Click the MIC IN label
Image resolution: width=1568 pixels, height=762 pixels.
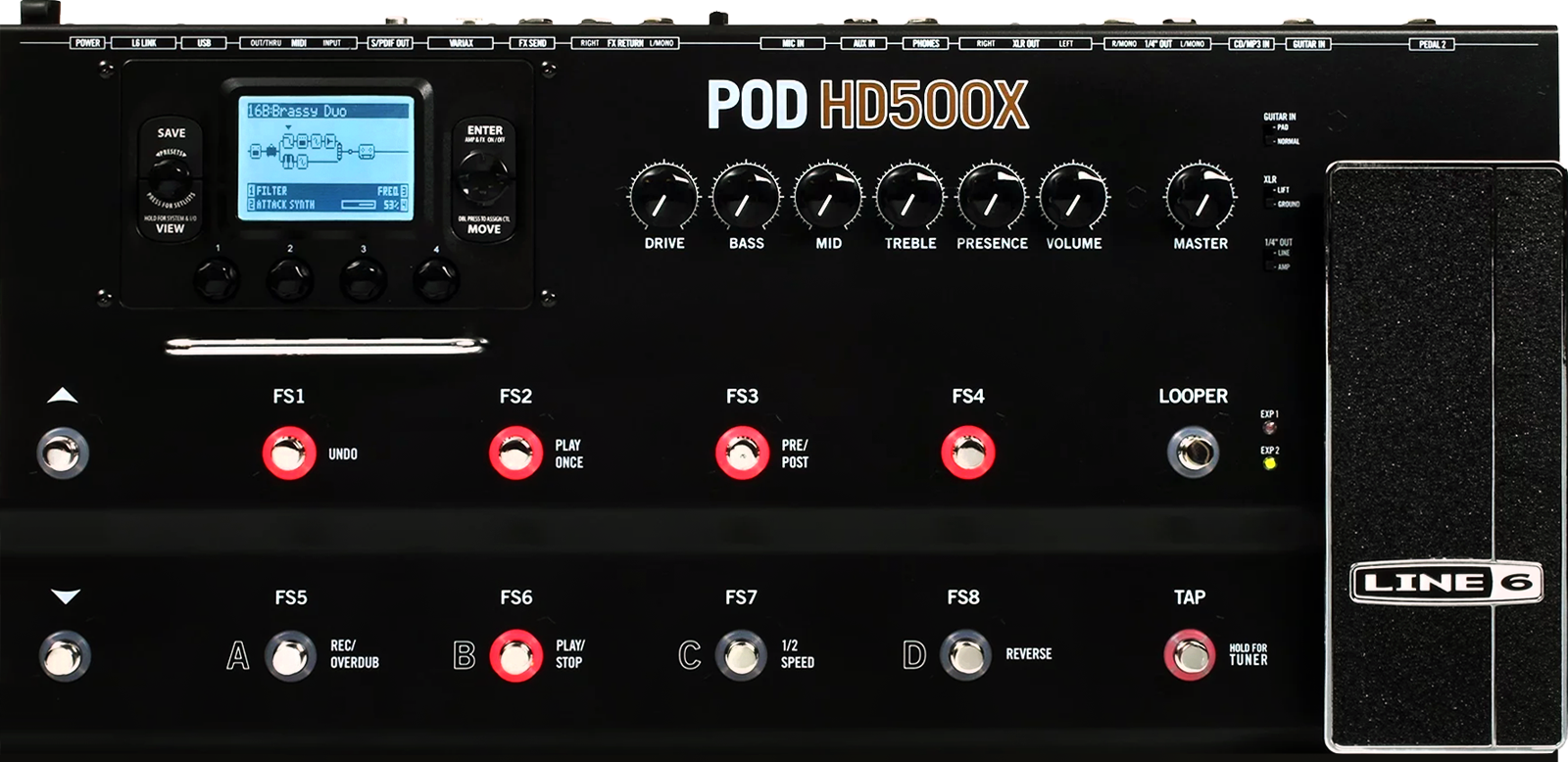(x=793, y=43)
